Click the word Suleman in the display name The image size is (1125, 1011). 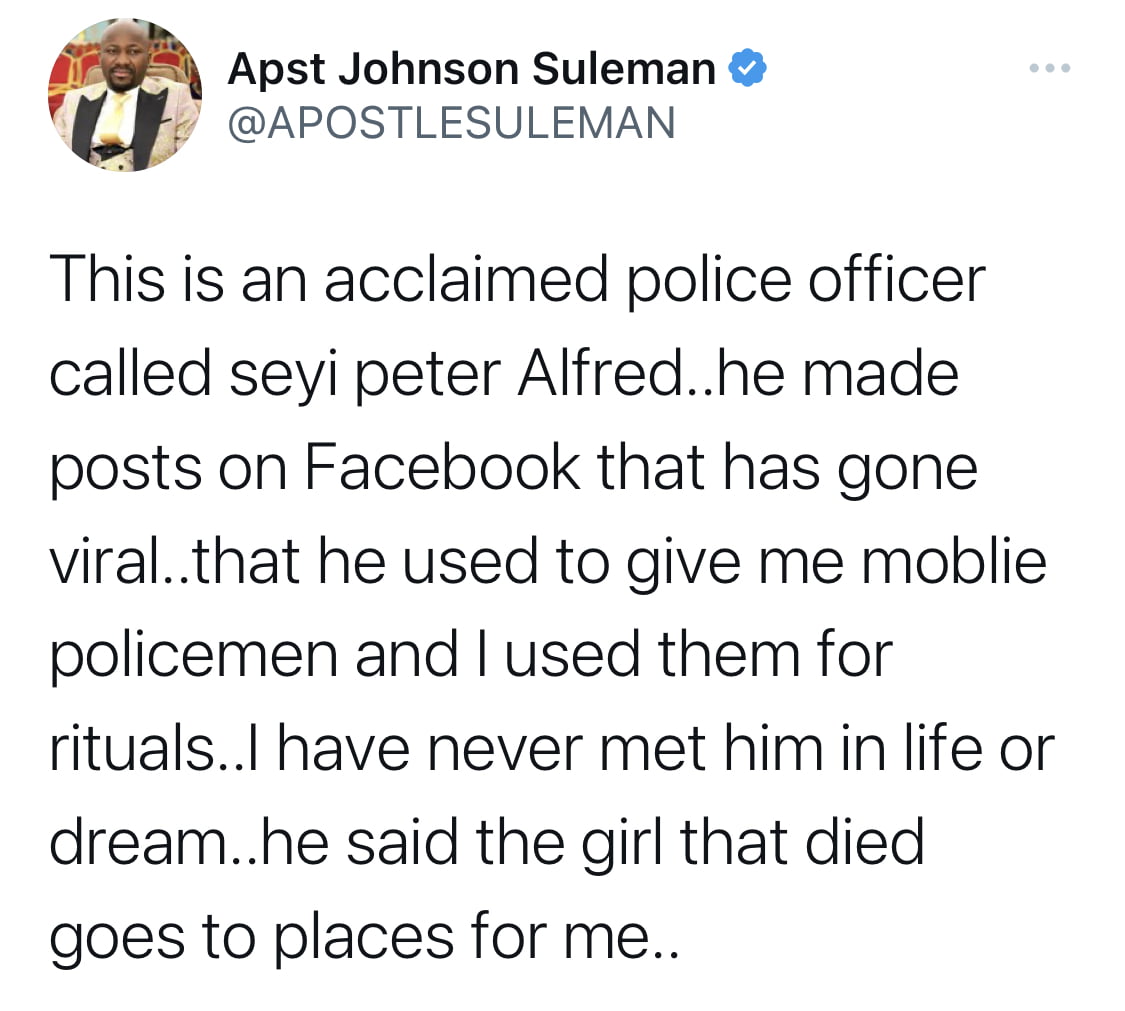pyautogui.click(x=623, y=69)
